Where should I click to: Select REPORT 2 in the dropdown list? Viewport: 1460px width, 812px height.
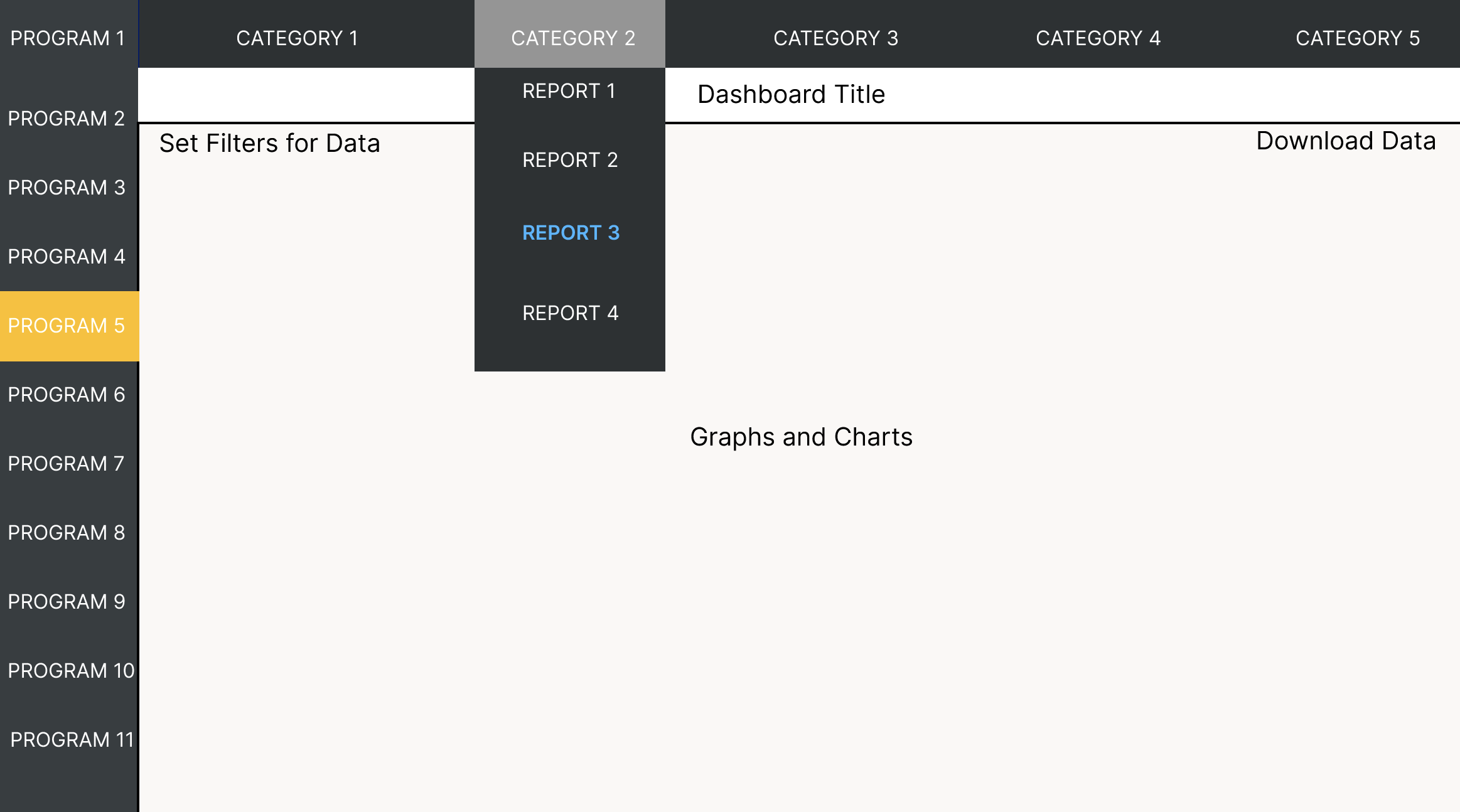570,160
